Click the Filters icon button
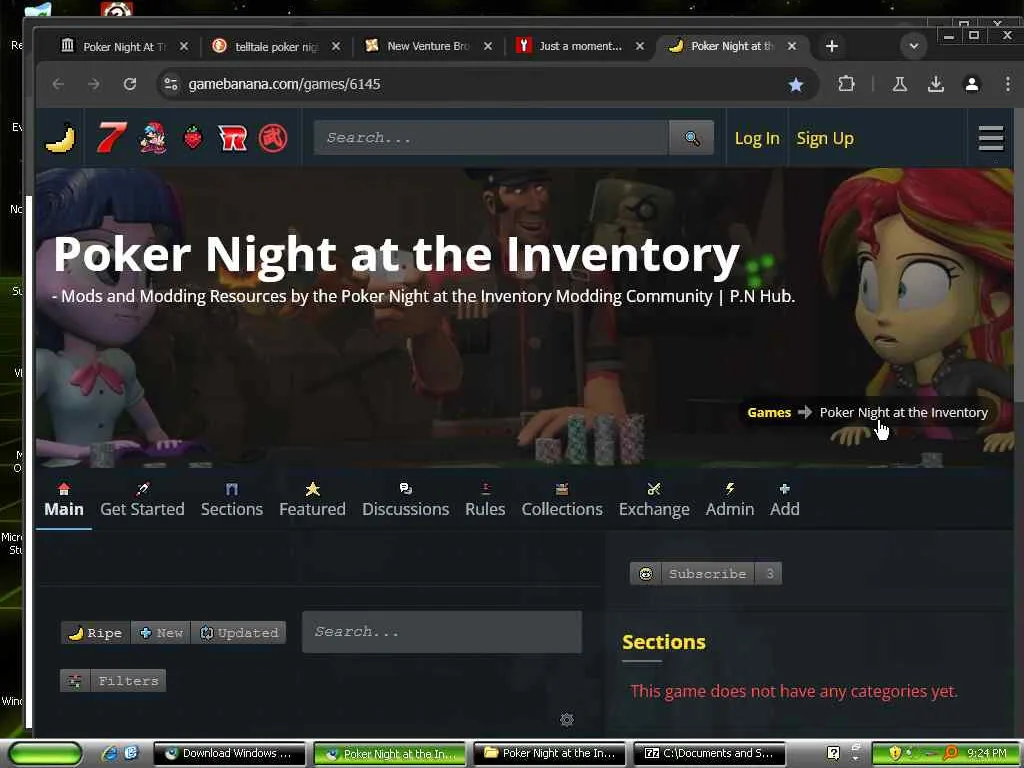Image resolution: width=1024 pixels, height=768 pixels. (x=75, y=680)
